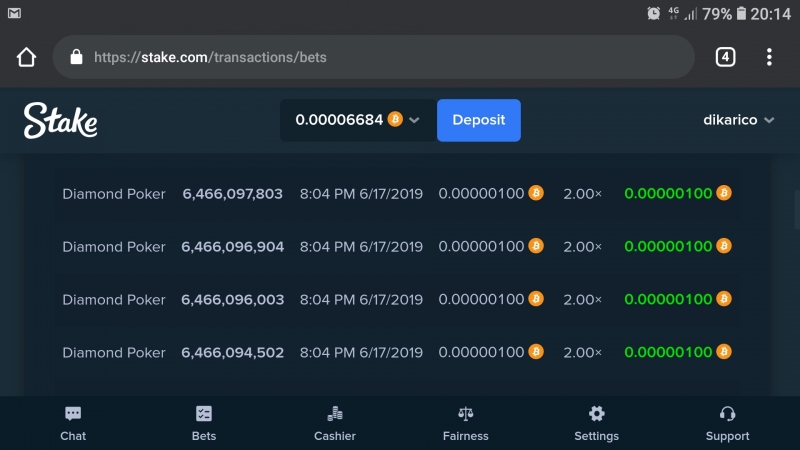Tap the alarm icon in status bar
The height and width of the screenshot is (450, 800).
(654, 13)
